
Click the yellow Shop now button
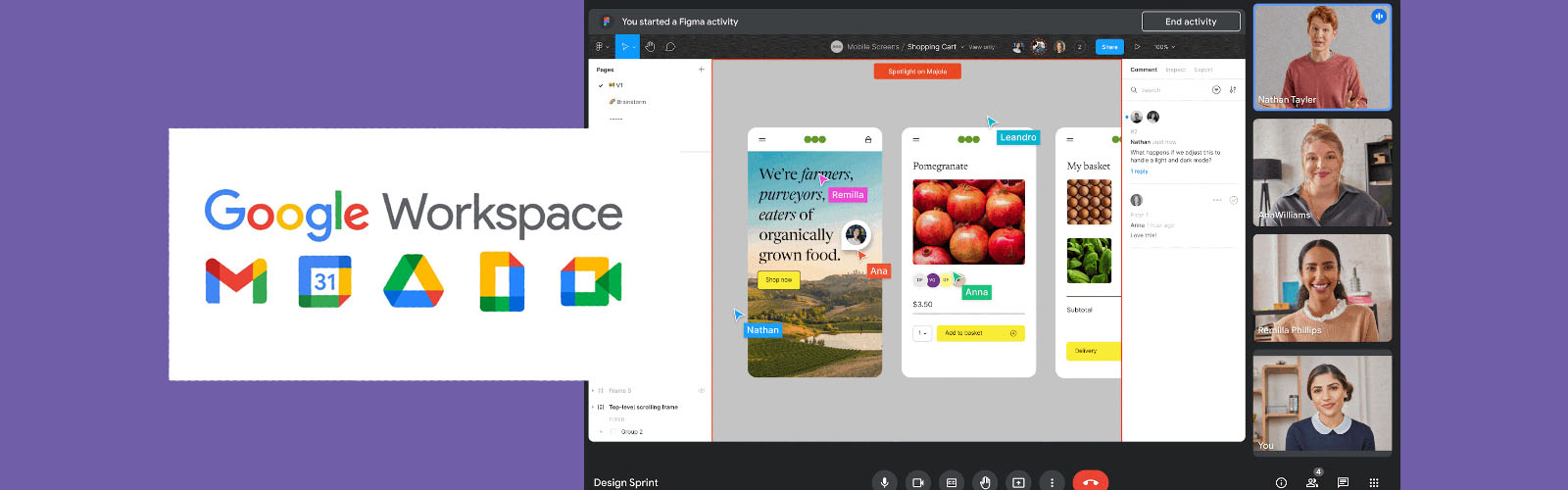coord(779,280)
